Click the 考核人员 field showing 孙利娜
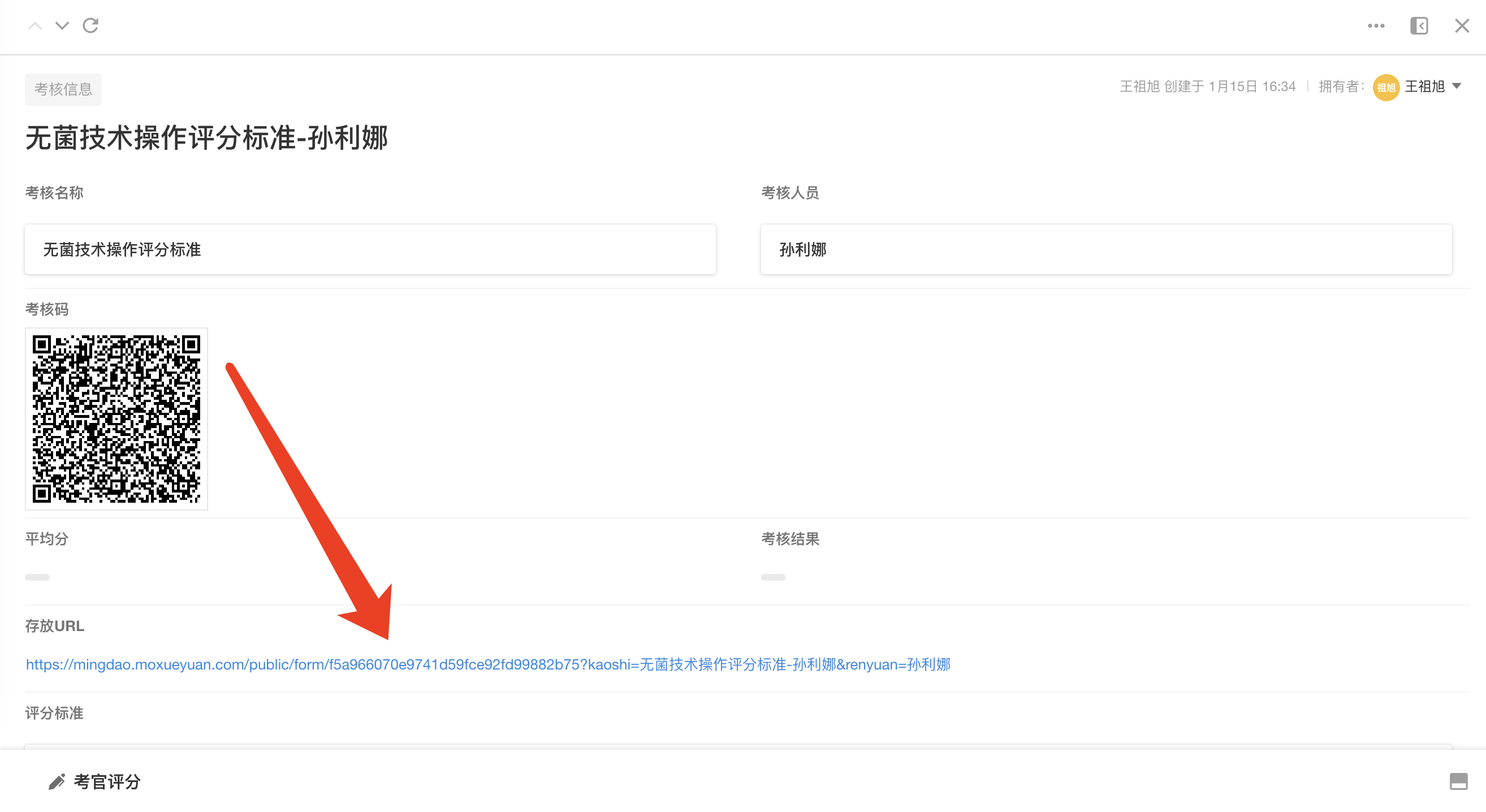The image size is (1486, 812). [1105, 250]
